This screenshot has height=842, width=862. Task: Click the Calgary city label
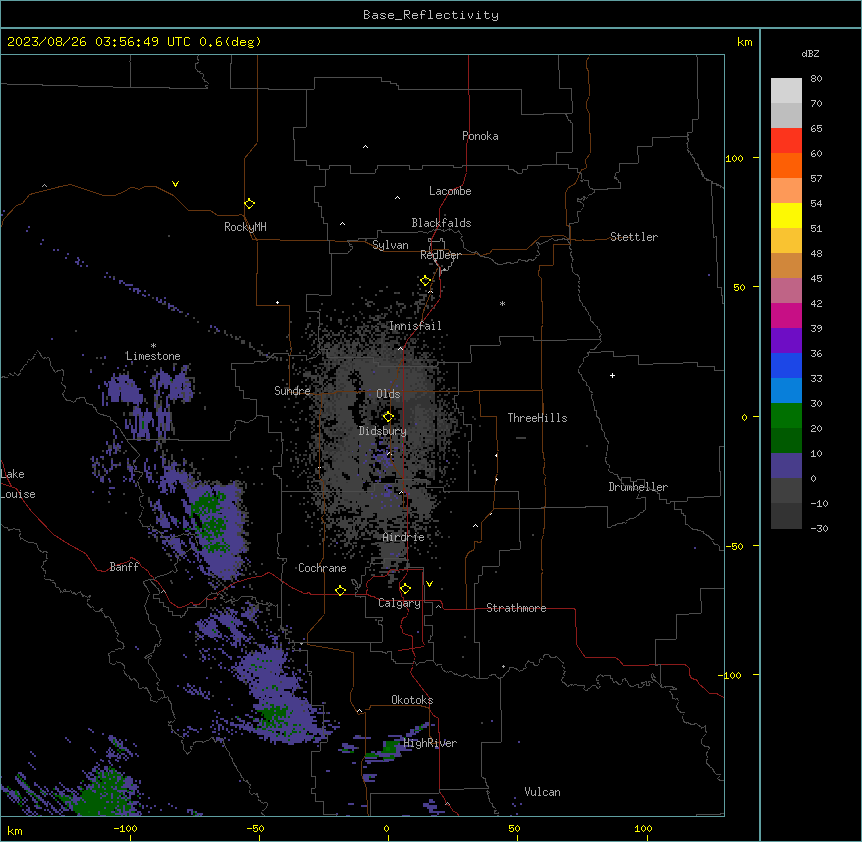pos(399,603)
